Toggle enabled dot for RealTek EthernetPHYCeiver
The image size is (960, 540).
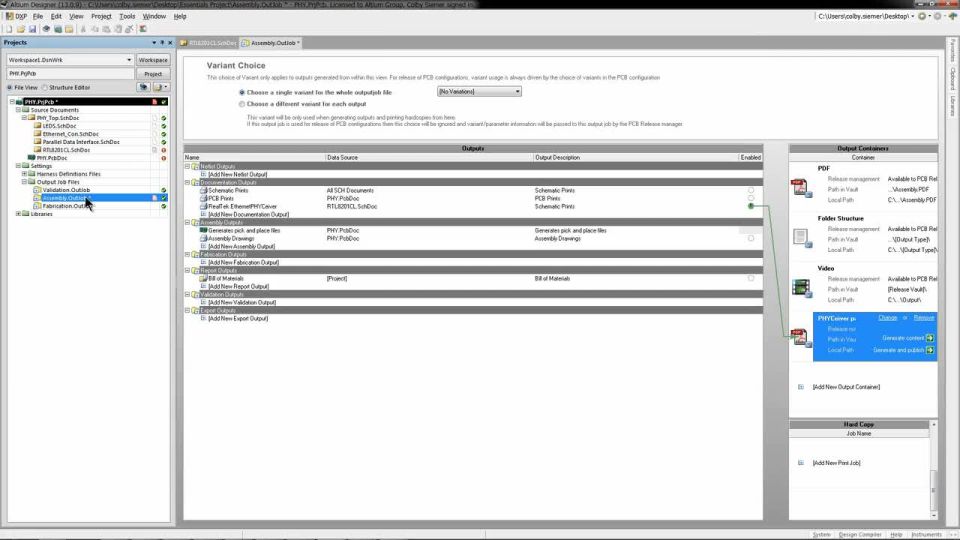pos(751,206)
